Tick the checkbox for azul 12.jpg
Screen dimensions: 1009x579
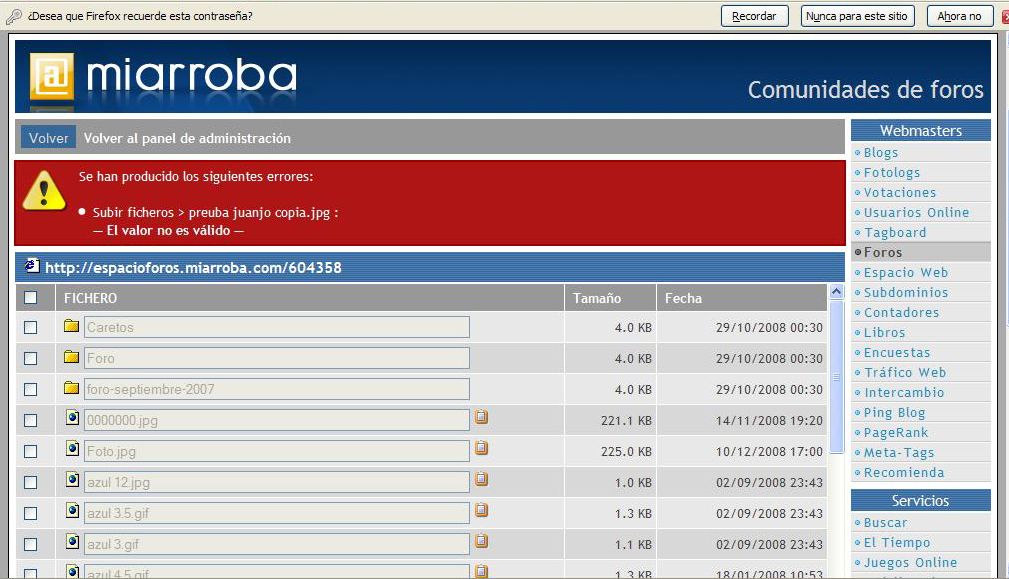(x=30, y=482)
